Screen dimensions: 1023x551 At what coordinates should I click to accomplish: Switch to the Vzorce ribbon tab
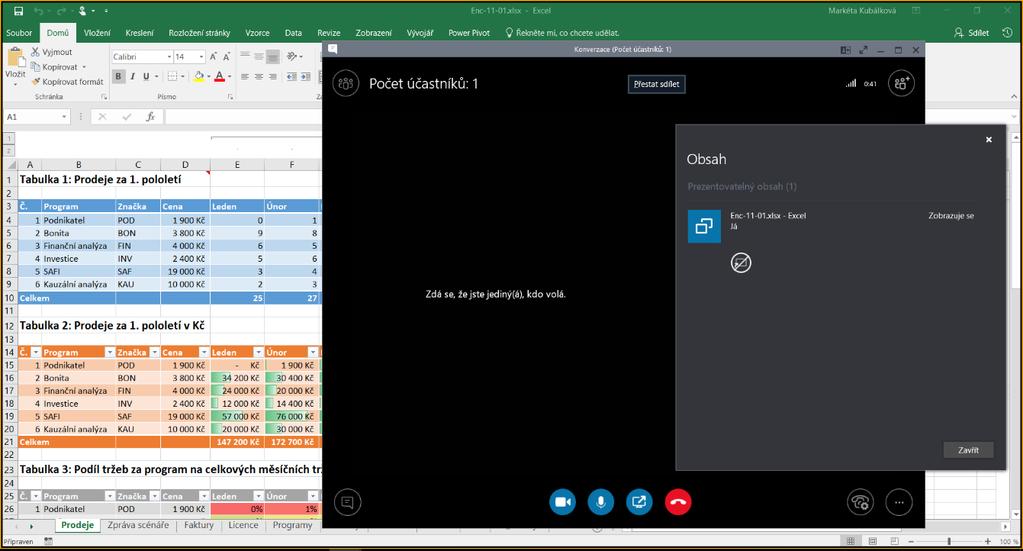(258, 33)
